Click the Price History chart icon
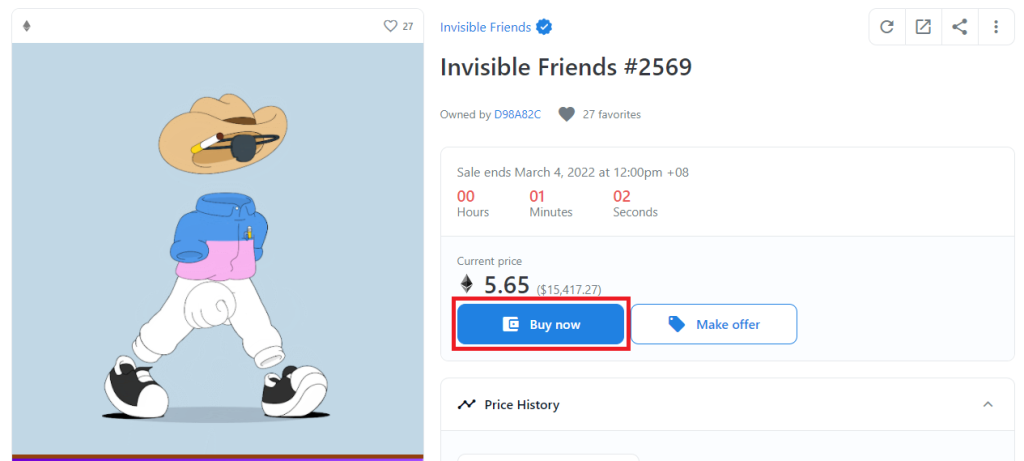This screenshot has height=461, width=1024. pyautogui.click(x=466, y=404)
